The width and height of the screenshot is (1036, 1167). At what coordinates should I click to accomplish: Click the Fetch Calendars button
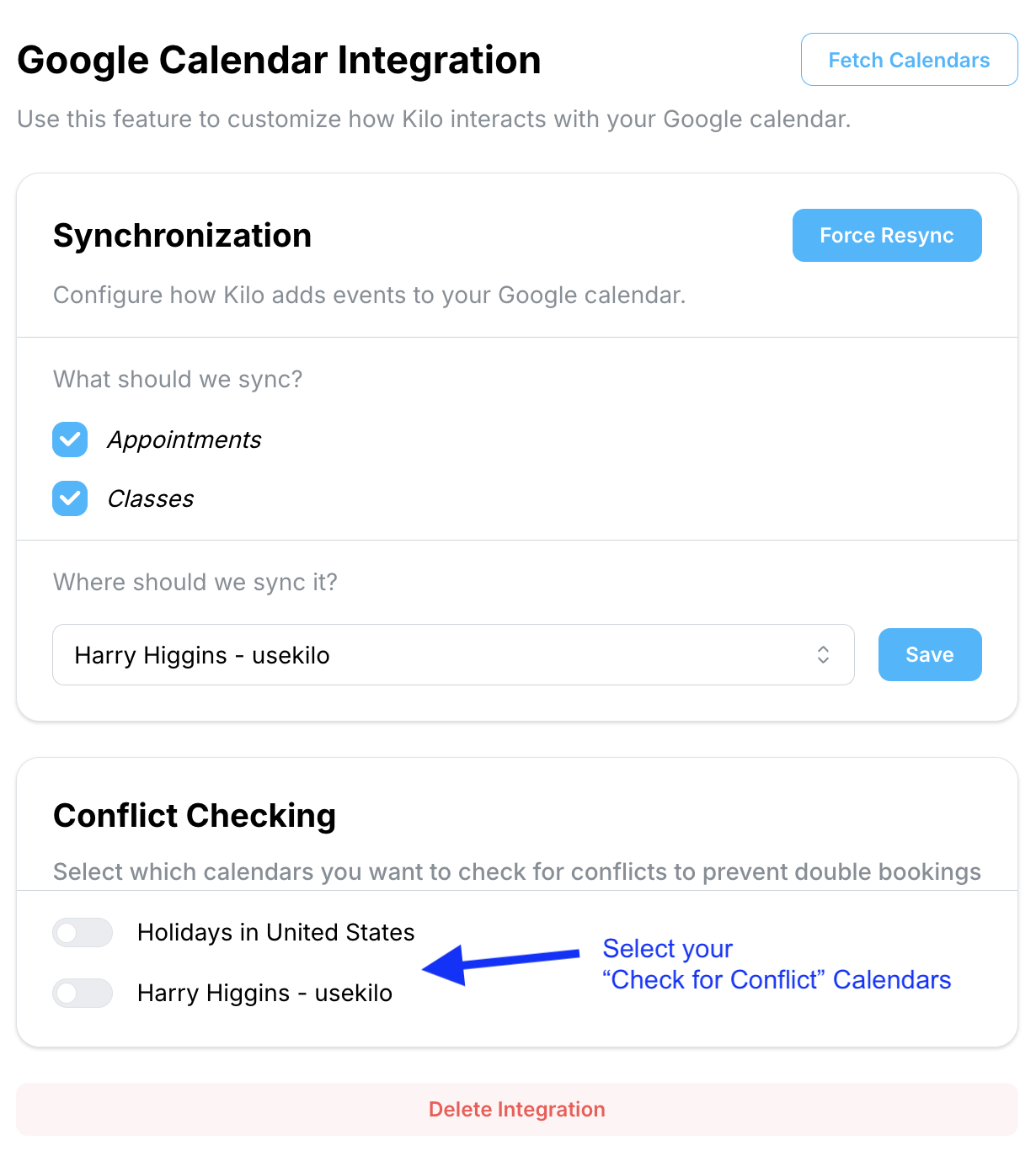point(909,60)
